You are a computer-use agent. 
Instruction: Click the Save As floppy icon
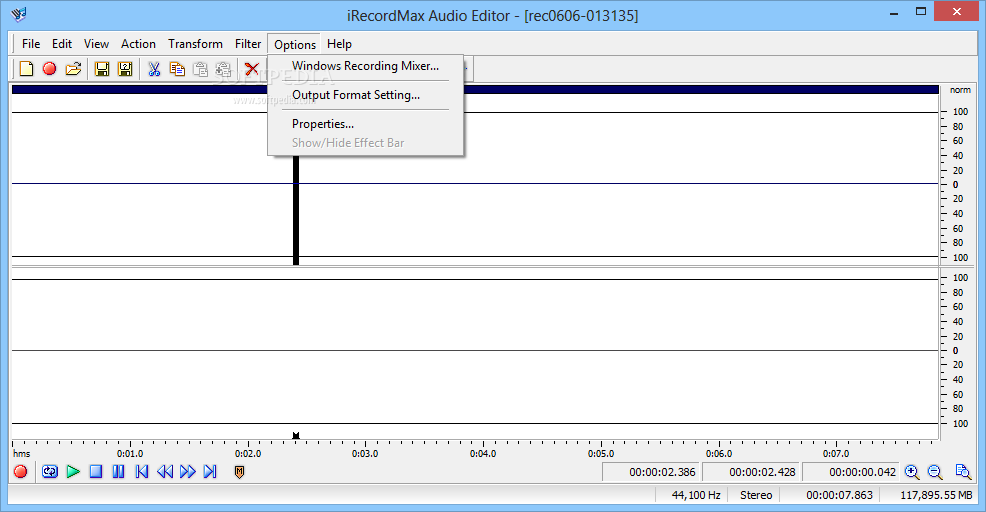tap(125, 69)
